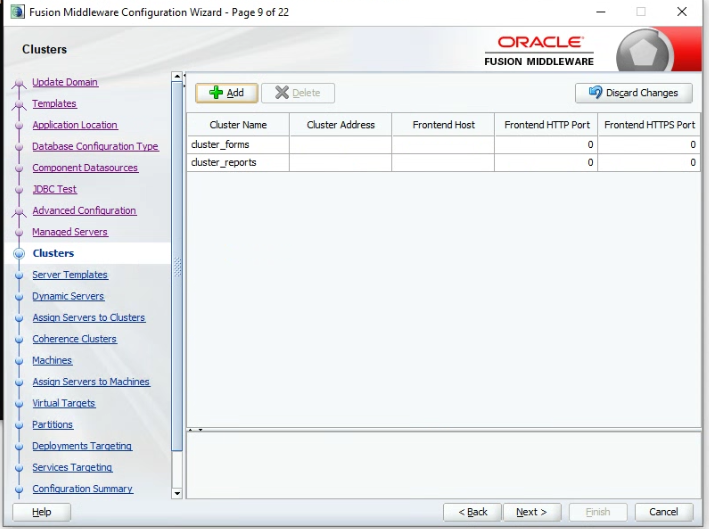Screen dimensions: 709x529
Task: Open Update Domain step
Action: pyautogui.click(x=65, y=82)
